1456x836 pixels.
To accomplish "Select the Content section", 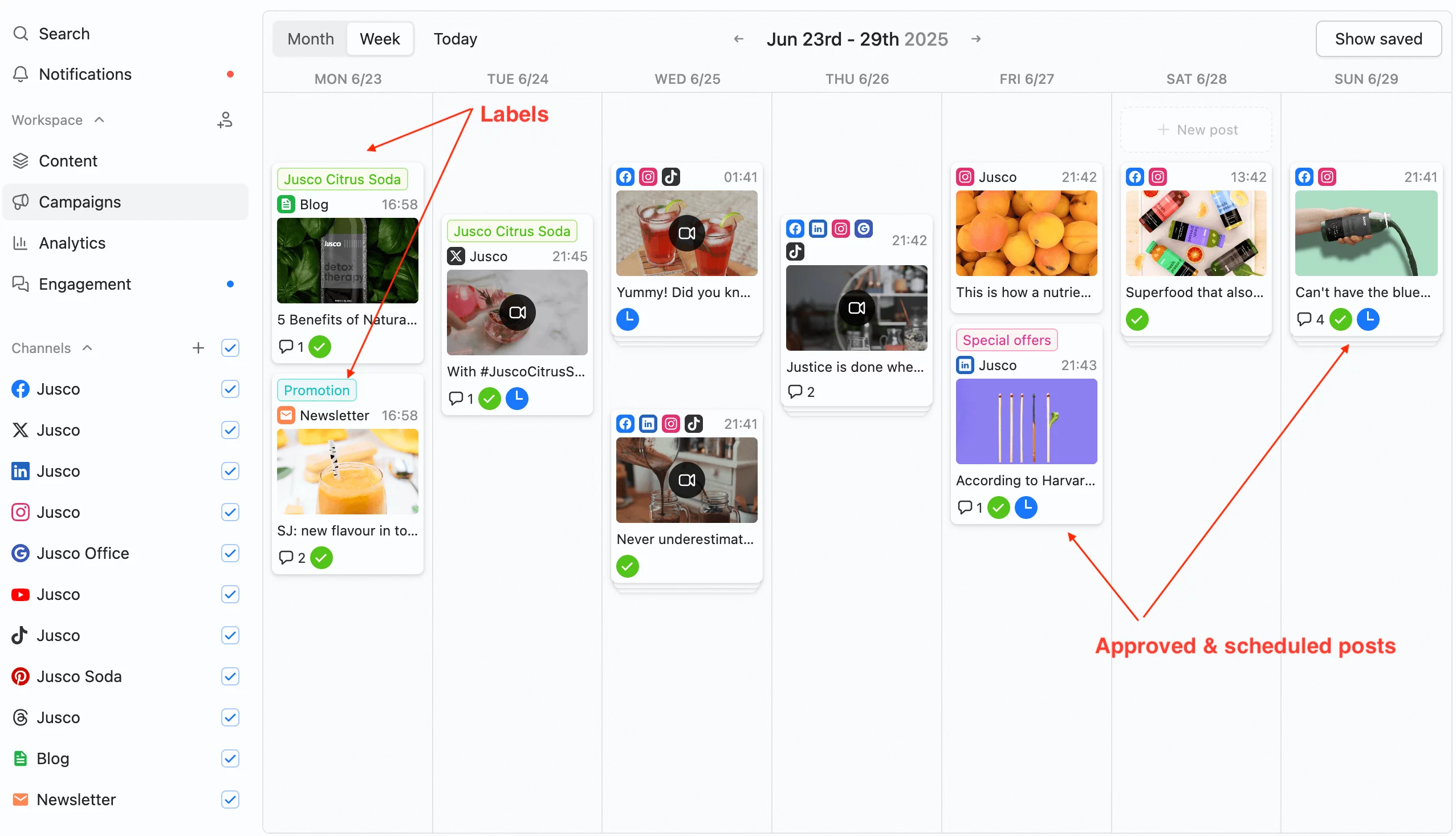I will click(x=68, y=161).
